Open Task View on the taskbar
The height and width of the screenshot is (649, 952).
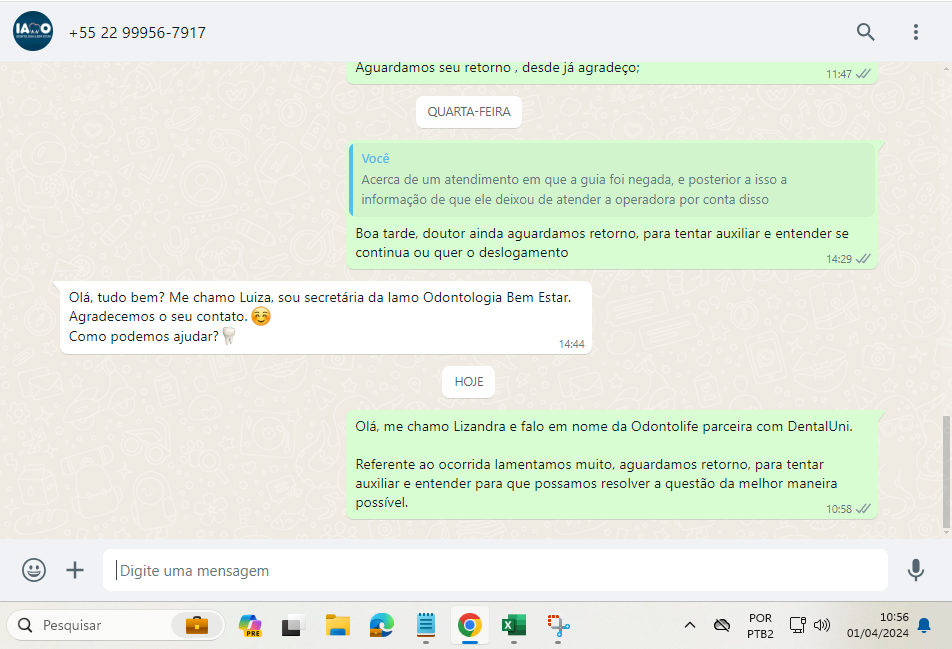pyautogui.click(x=293, y=625)
